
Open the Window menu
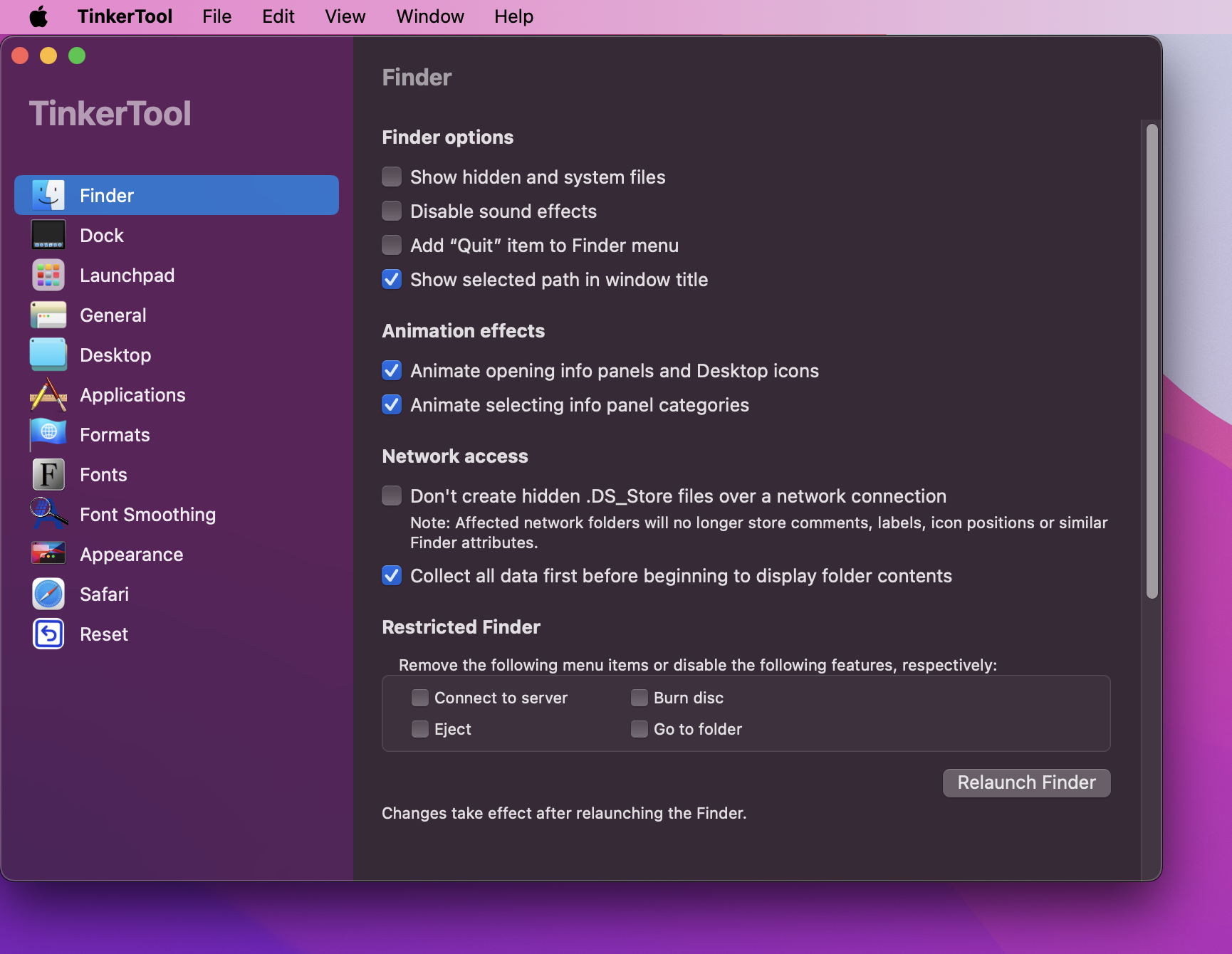429,16
